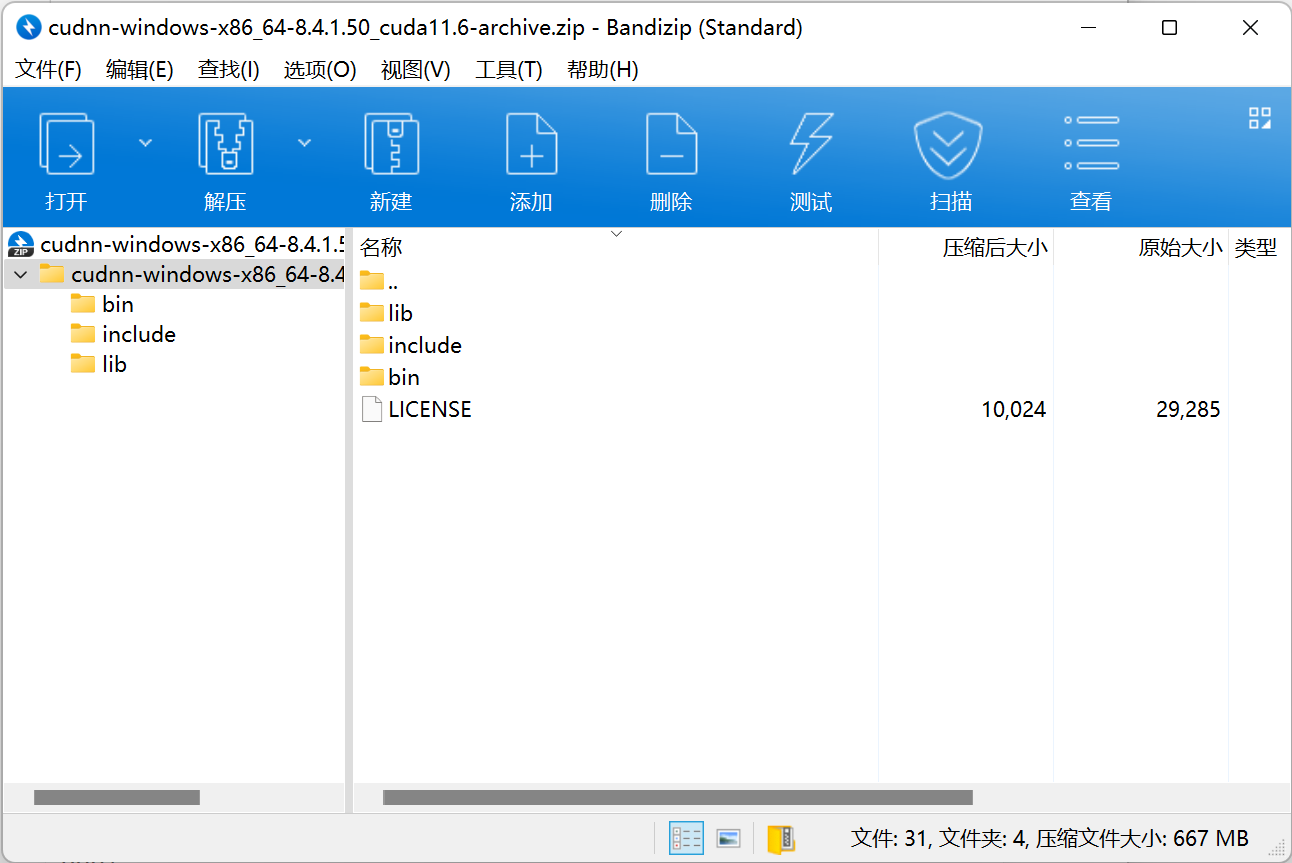Click the original size value 29,285
1292x863 pixels.
[x=1188, y=409]
